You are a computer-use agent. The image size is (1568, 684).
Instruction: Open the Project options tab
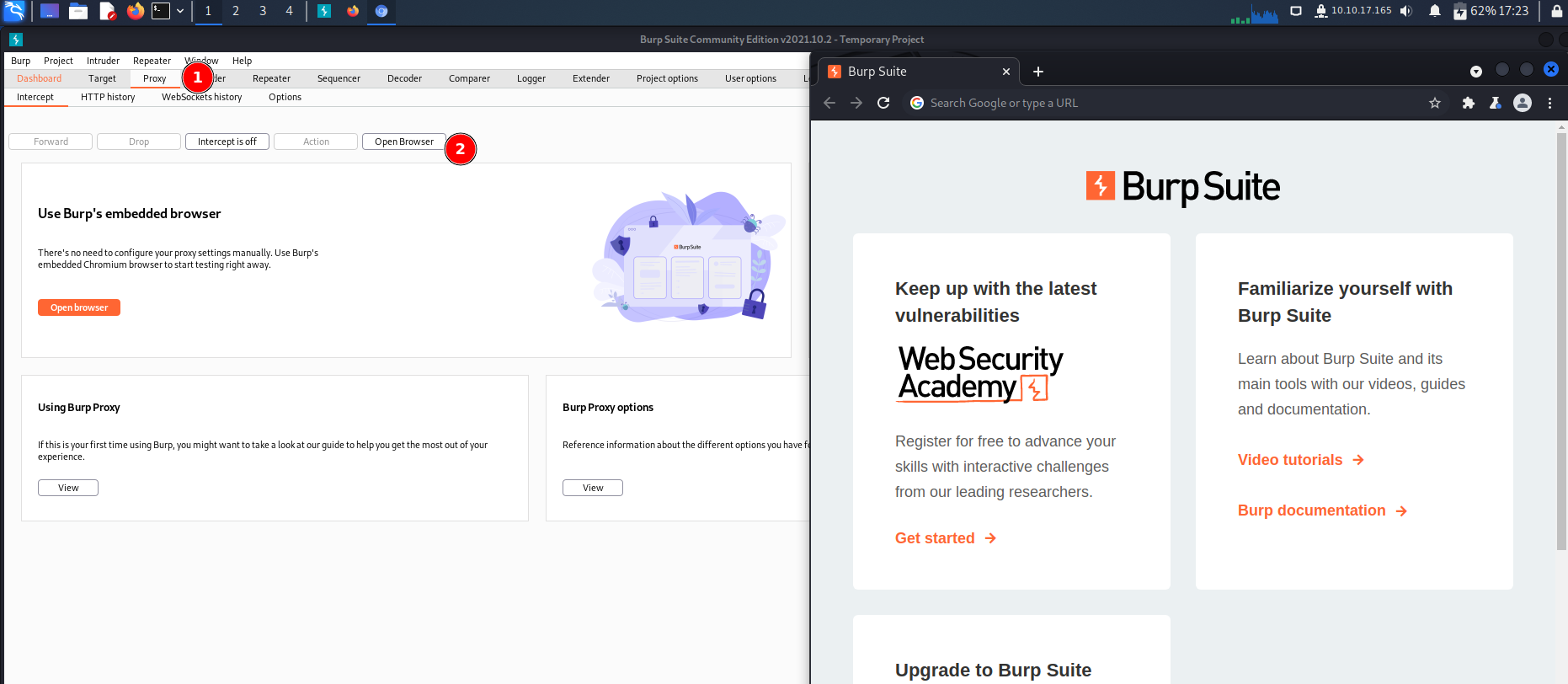667,78
